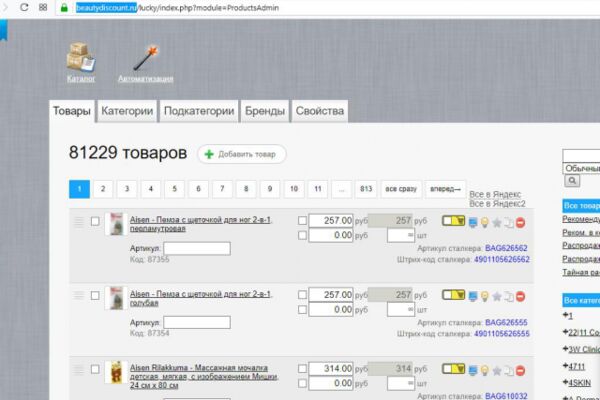Grab the drag handle of Rilakkuma row
This screenshot has width=600, height=400.
pos(78,369)
